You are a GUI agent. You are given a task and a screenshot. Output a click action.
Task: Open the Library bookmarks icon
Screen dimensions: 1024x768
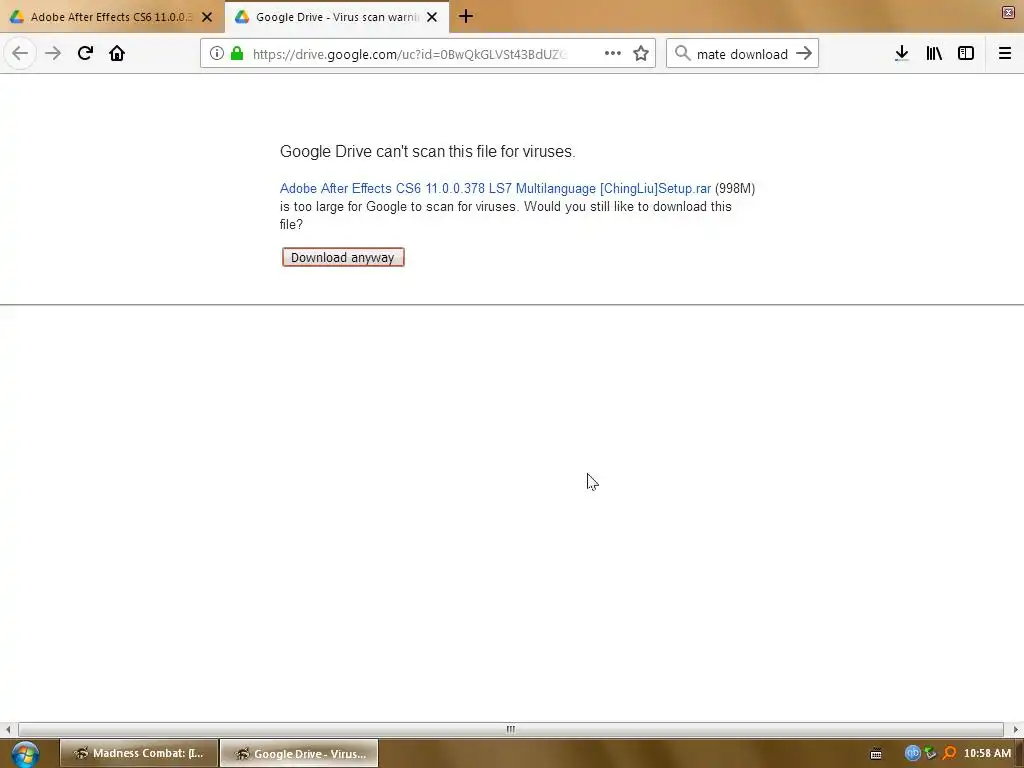click(934, 54)
